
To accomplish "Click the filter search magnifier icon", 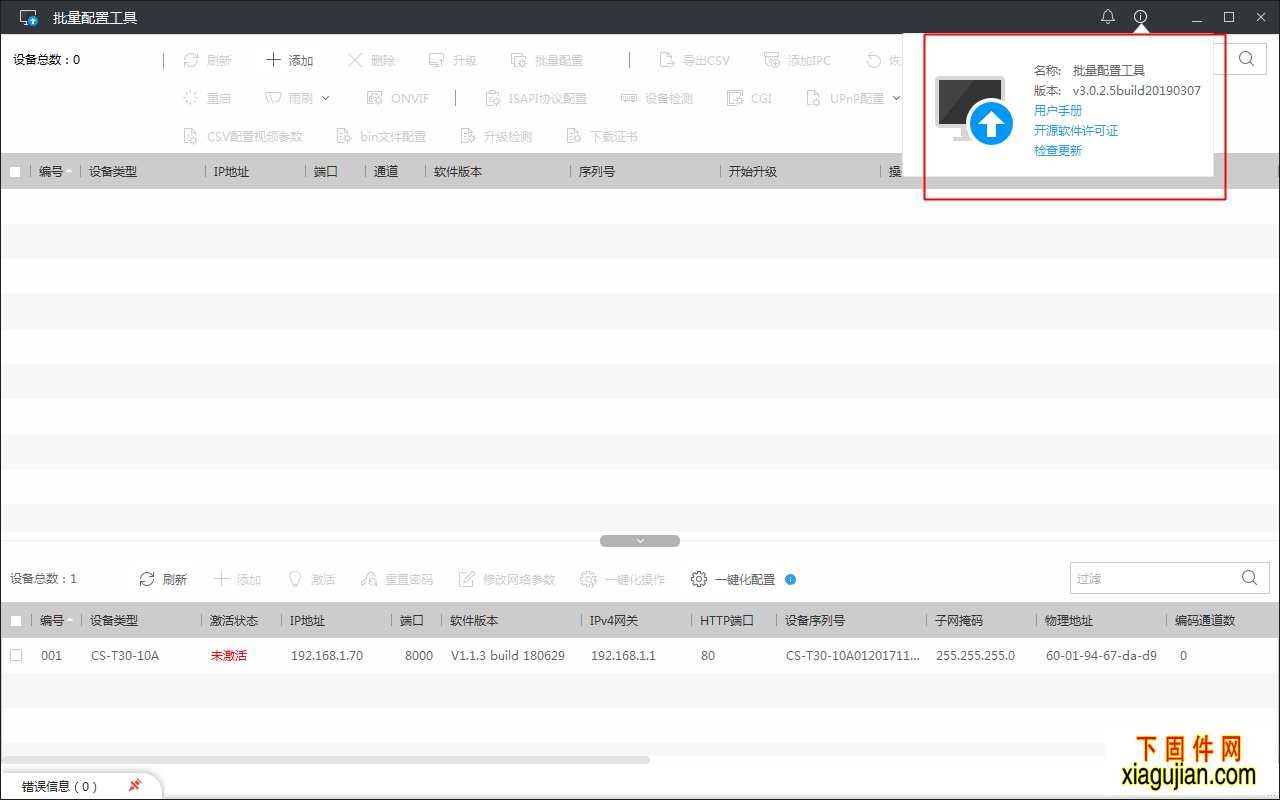I will point(1249,578).
